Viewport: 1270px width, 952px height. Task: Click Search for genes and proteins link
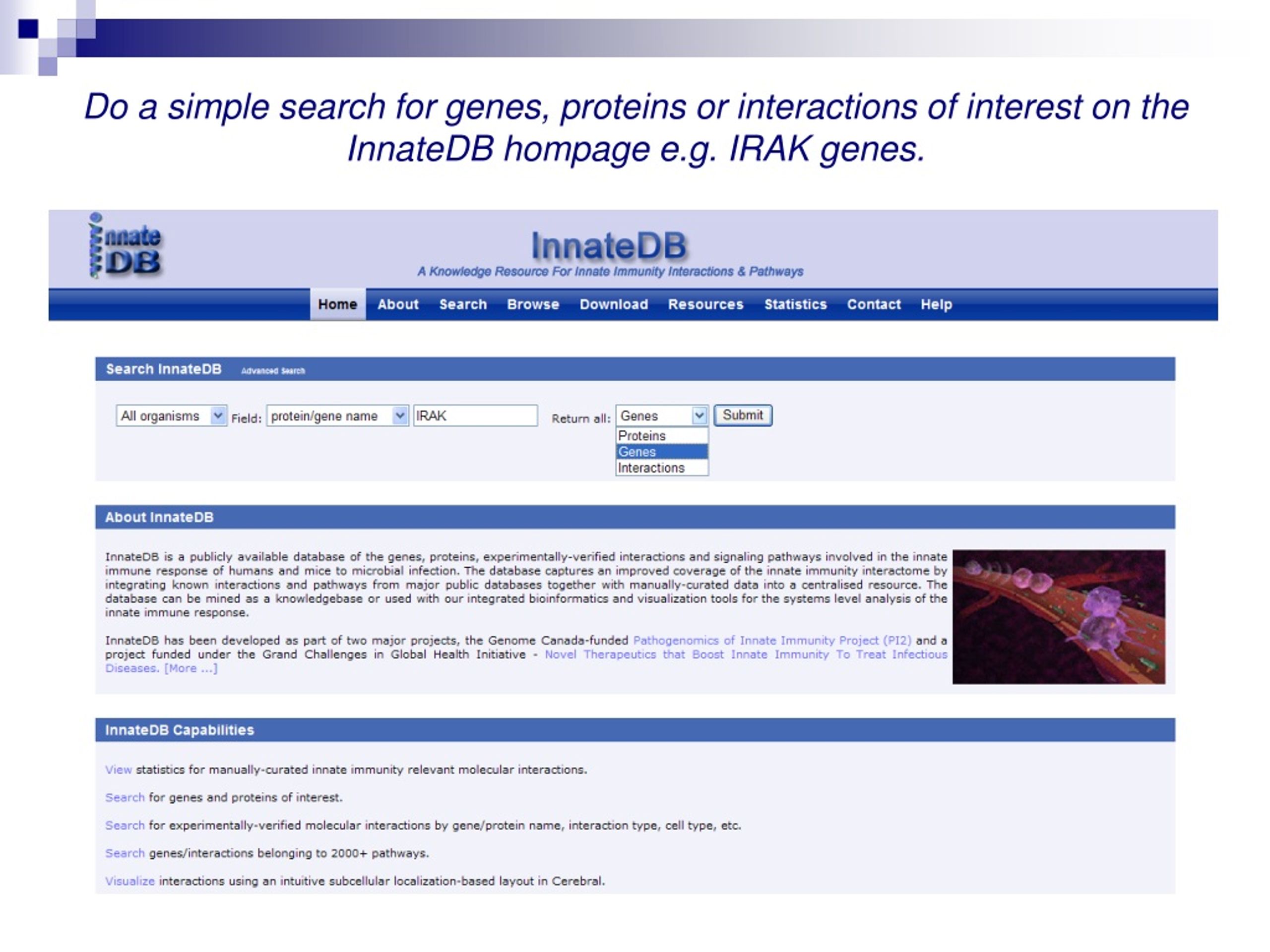125,797
